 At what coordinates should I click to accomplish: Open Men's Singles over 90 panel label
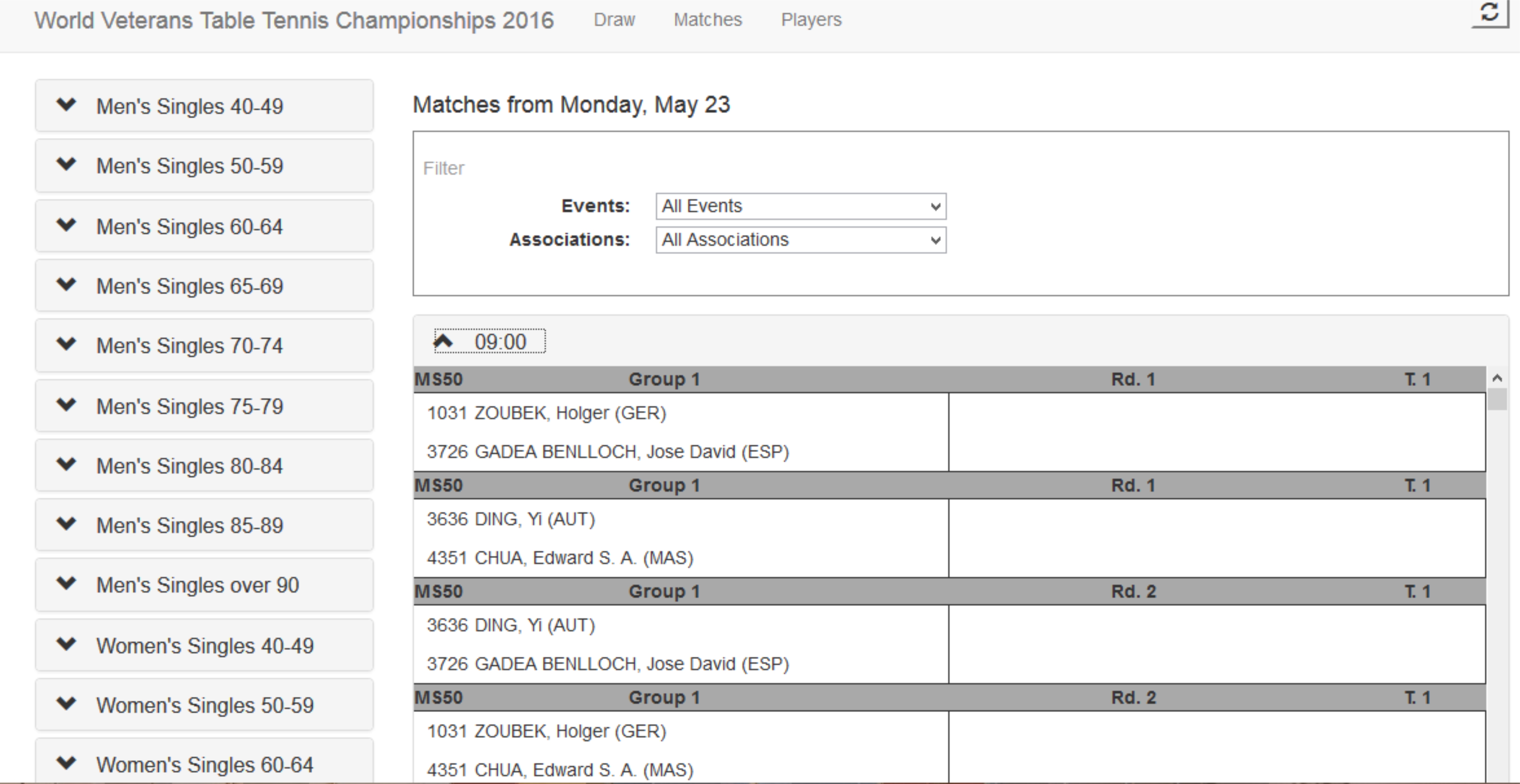(198, 586)
